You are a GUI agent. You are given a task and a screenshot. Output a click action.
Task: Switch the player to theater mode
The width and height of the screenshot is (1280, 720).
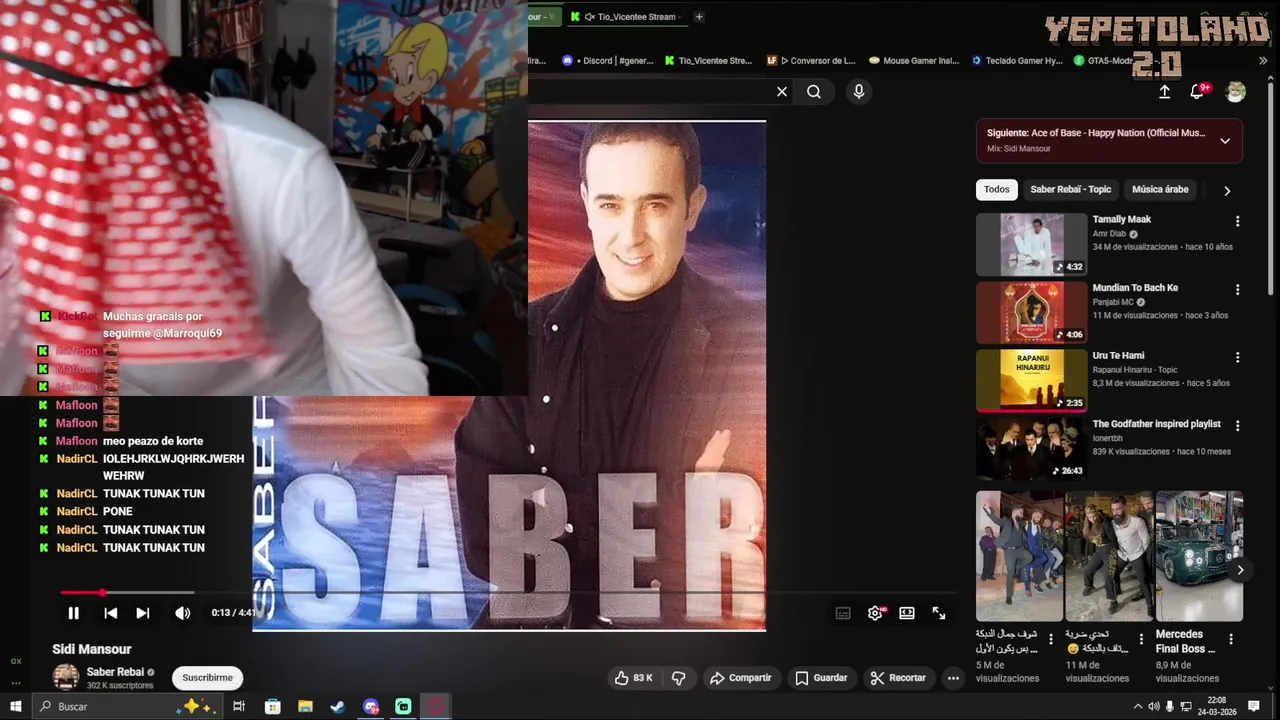click(907, 613)
